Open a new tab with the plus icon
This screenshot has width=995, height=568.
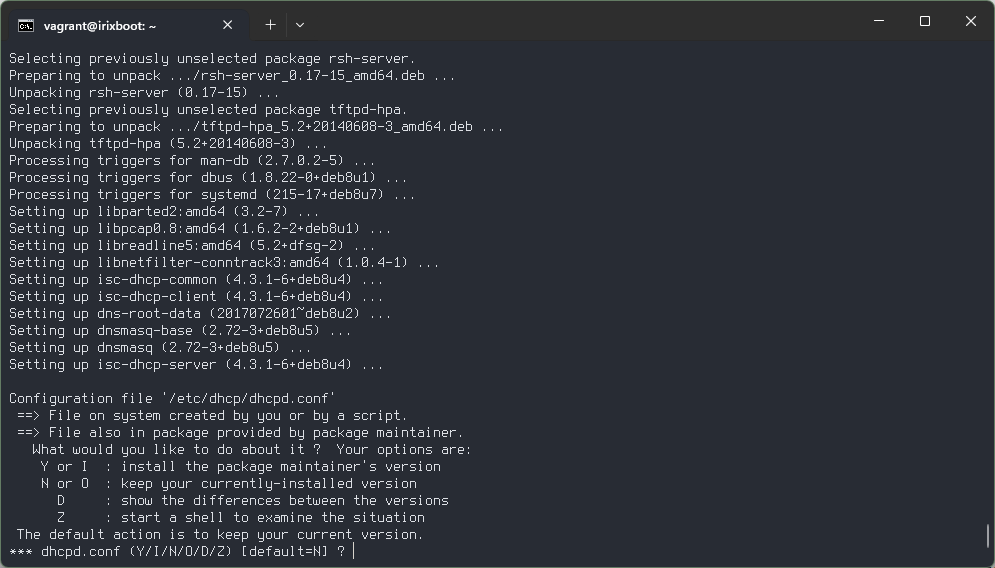pyautogui.click(x=270, y=25)
